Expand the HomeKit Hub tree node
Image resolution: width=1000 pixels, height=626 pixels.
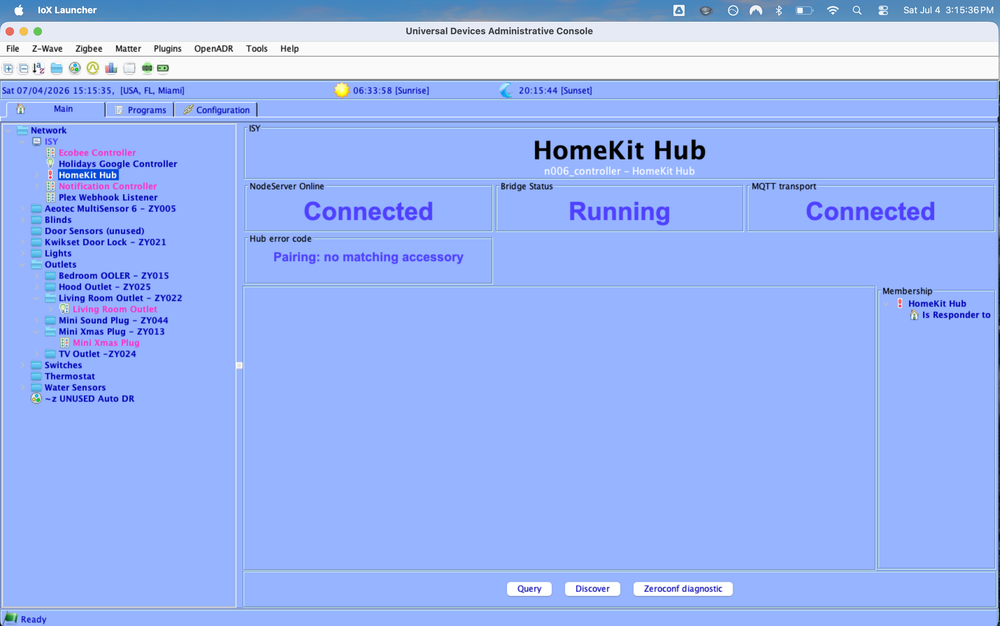pyautogui.click(x=37, y=175)
